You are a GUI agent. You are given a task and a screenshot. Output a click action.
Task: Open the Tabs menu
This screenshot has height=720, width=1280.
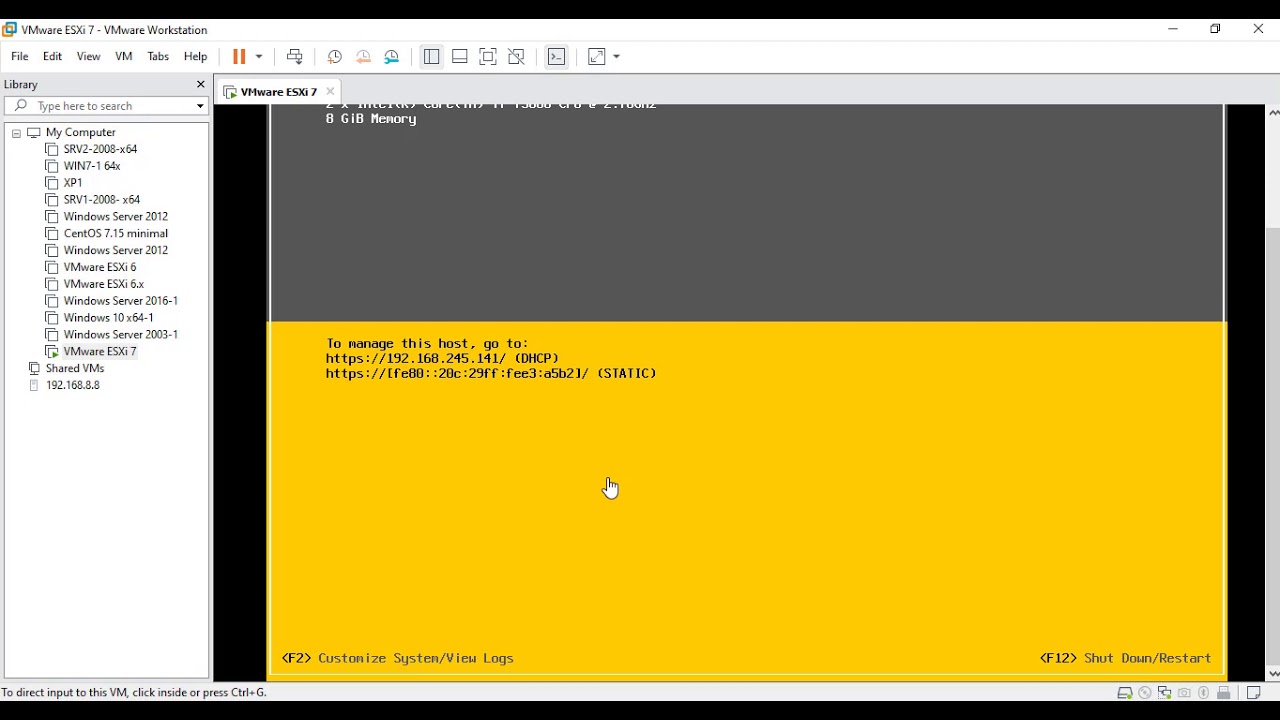point(158,57)
